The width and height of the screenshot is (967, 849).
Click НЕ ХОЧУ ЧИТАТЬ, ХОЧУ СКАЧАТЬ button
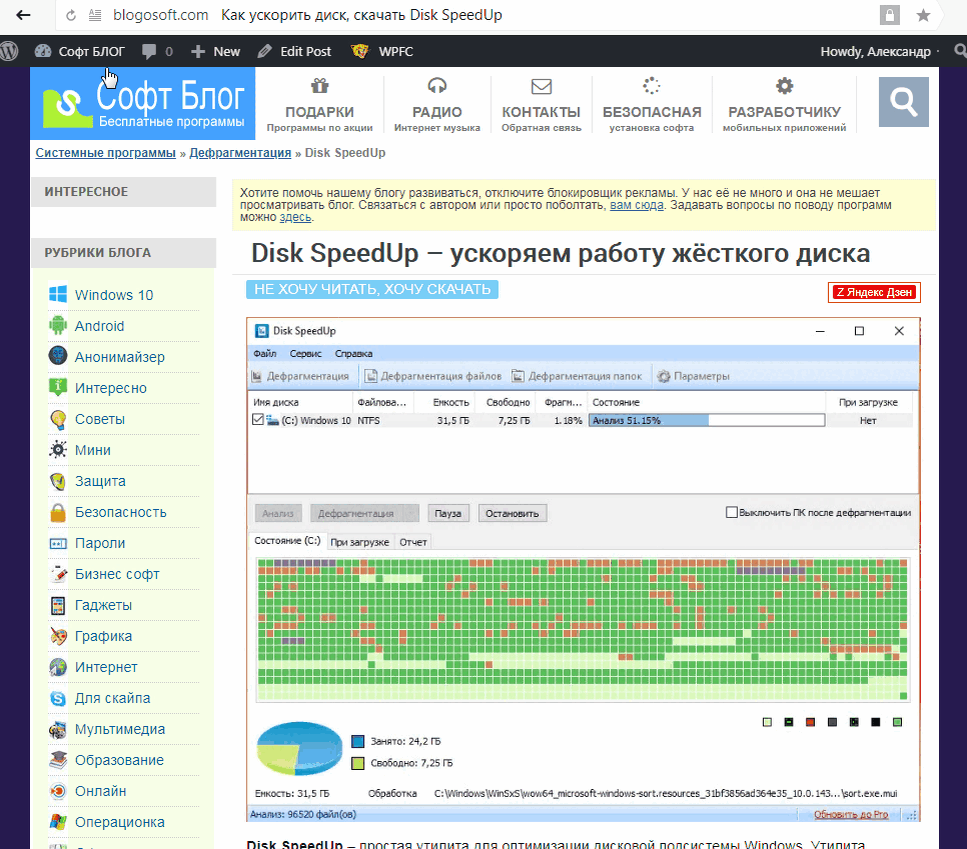[x=372, y=289]
